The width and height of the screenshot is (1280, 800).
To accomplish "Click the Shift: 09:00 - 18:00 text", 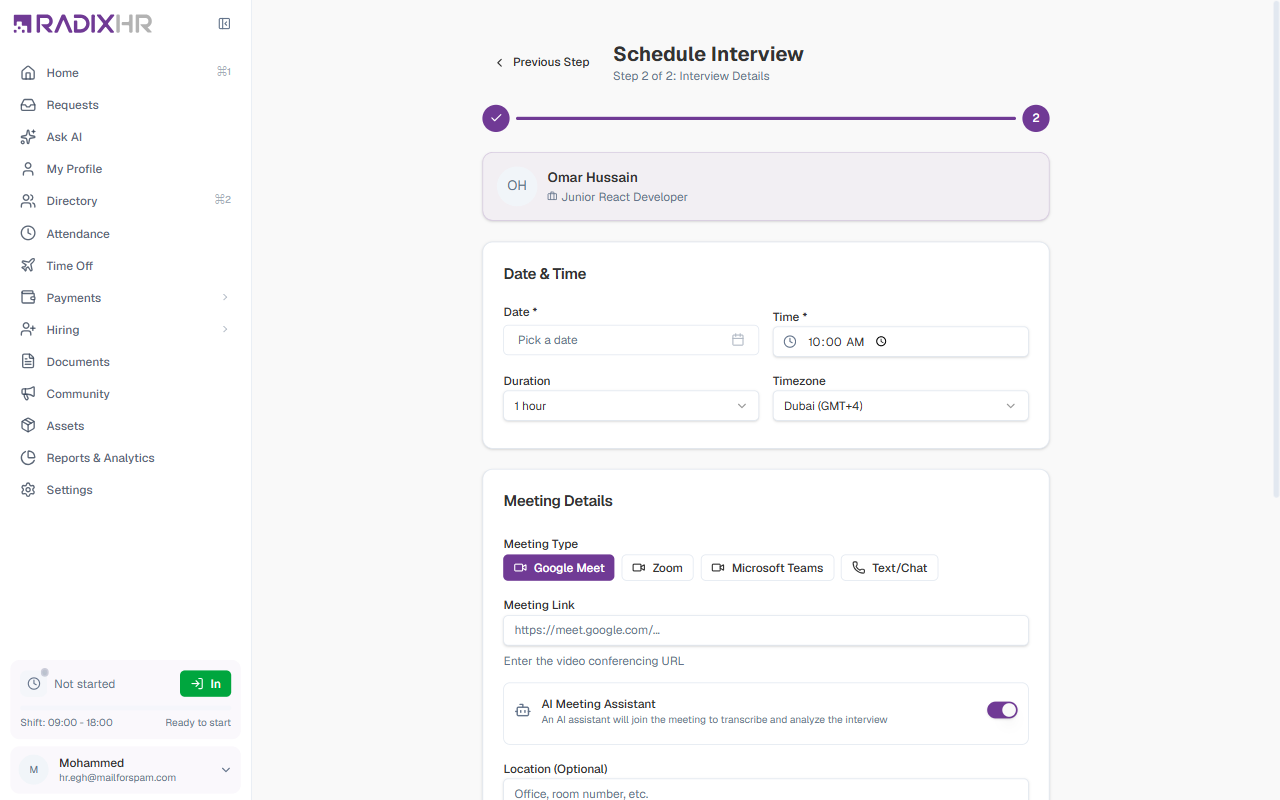I will coord(67,723).
